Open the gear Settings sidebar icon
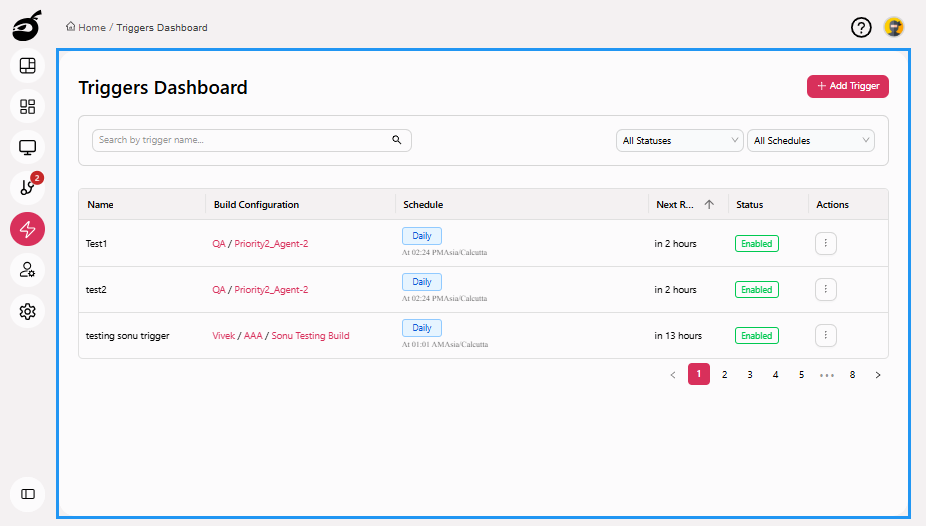The width and height of the screenshot is (926, 526). (28, 311)
